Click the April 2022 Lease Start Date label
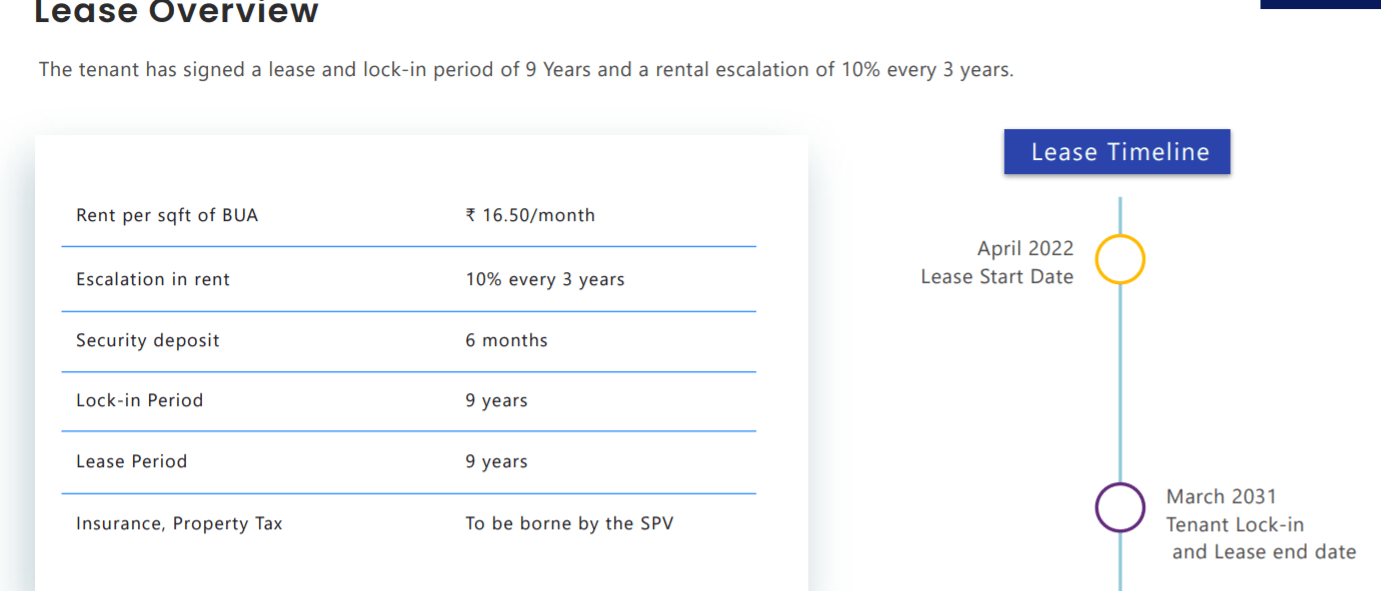 pyautogui.click(x=997, y=263)
